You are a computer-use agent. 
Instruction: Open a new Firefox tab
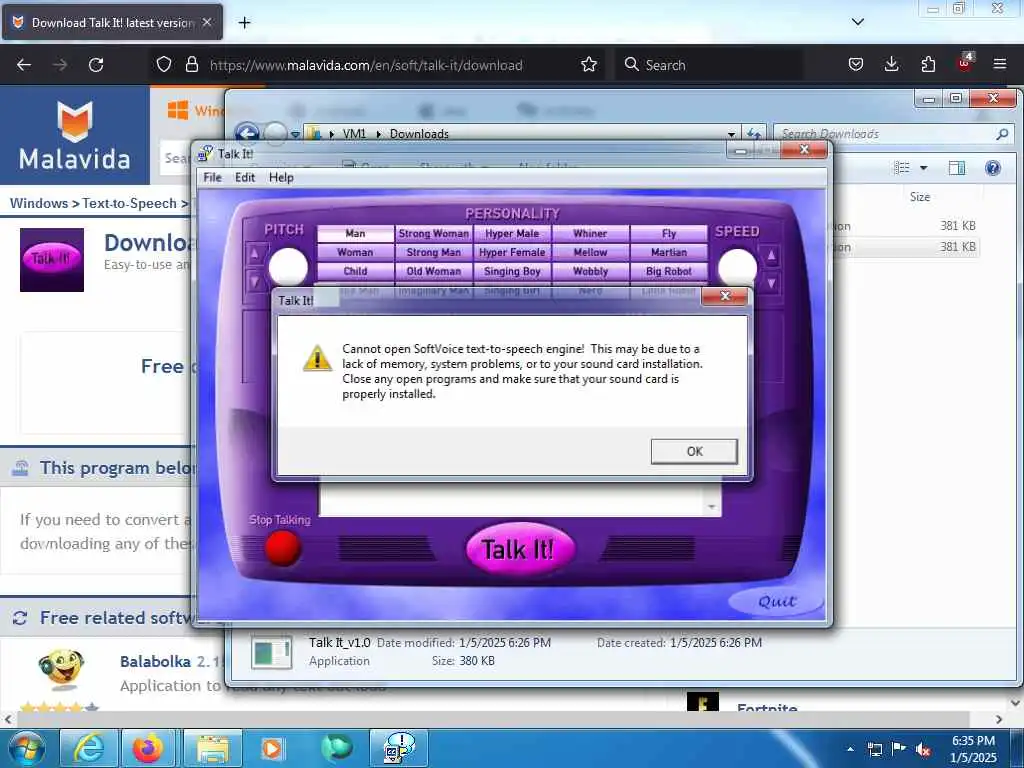pyautogui.click(x=244, y=23)
